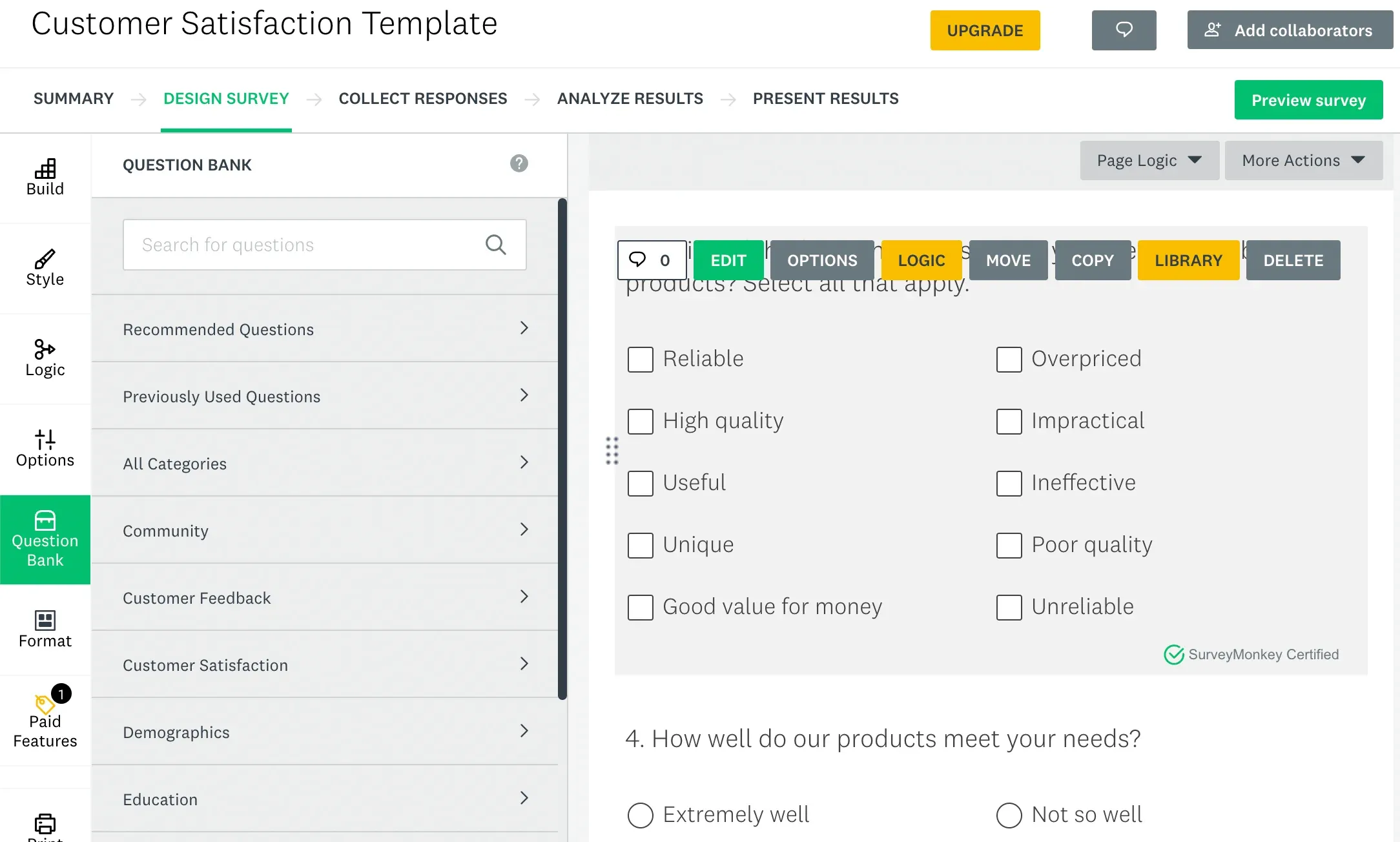The width and height of the screenshot is (1400, 842).
Task: Click the Preview survey button
Action: click(x=1308, y=99)
